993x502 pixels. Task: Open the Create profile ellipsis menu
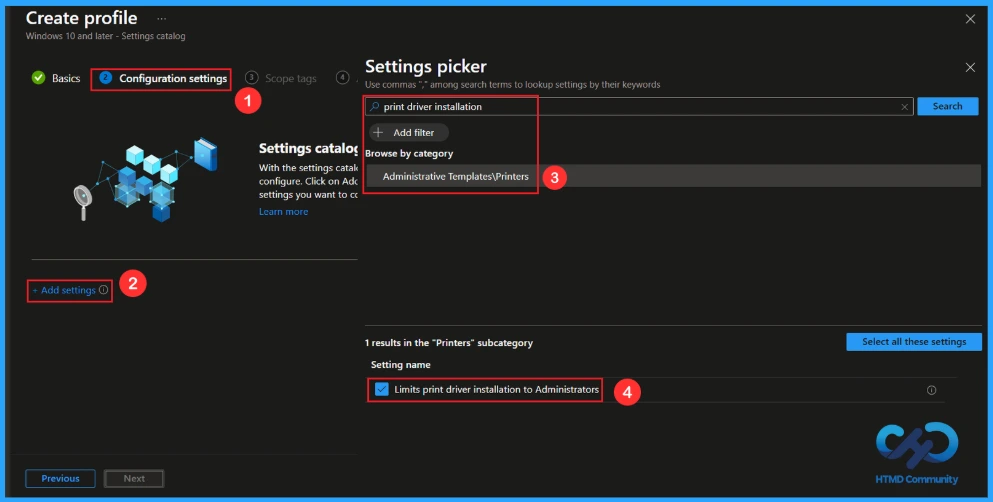pyautogui.click(x=161, y=18)
